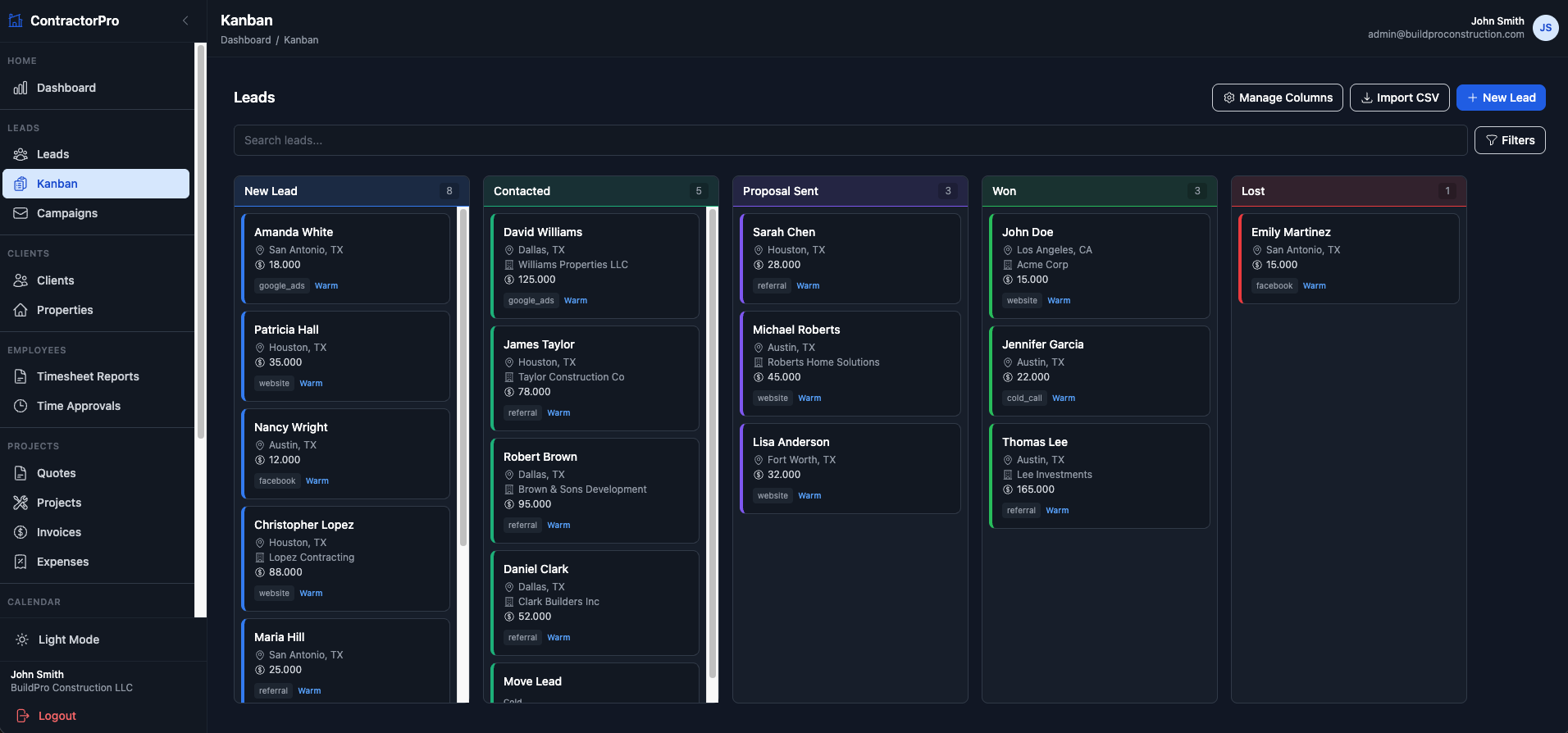Viewport: 1568px width, 733px height.
Task: Open Projects via the tools icon
Action: tap(21, 503)
